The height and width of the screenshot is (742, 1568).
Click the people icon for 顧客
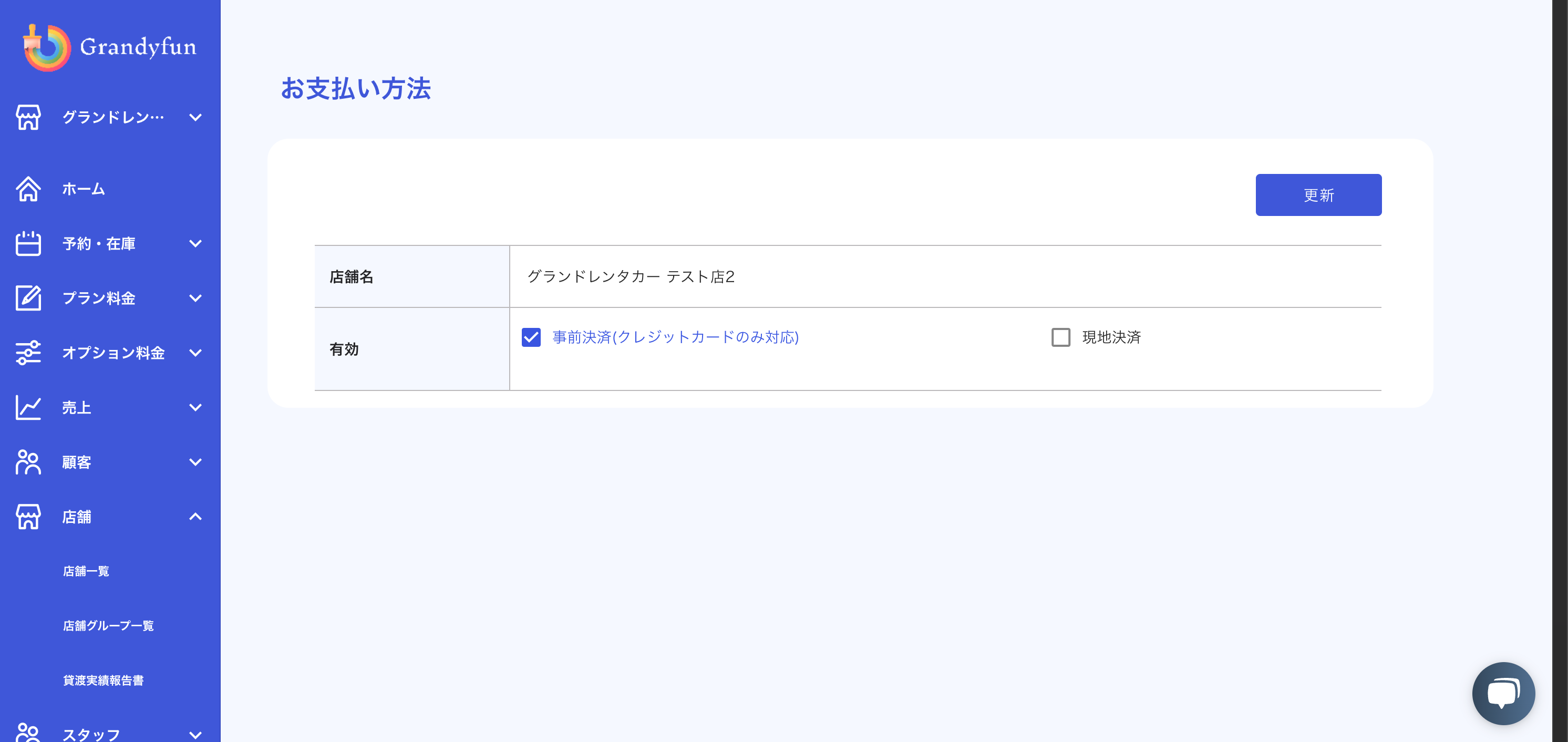click(28, 462)
